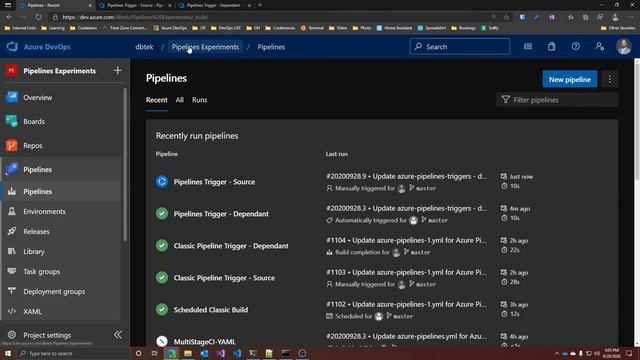Click the browser refresh button
Screen dimensions: 640x360
(x=38, y=17)
